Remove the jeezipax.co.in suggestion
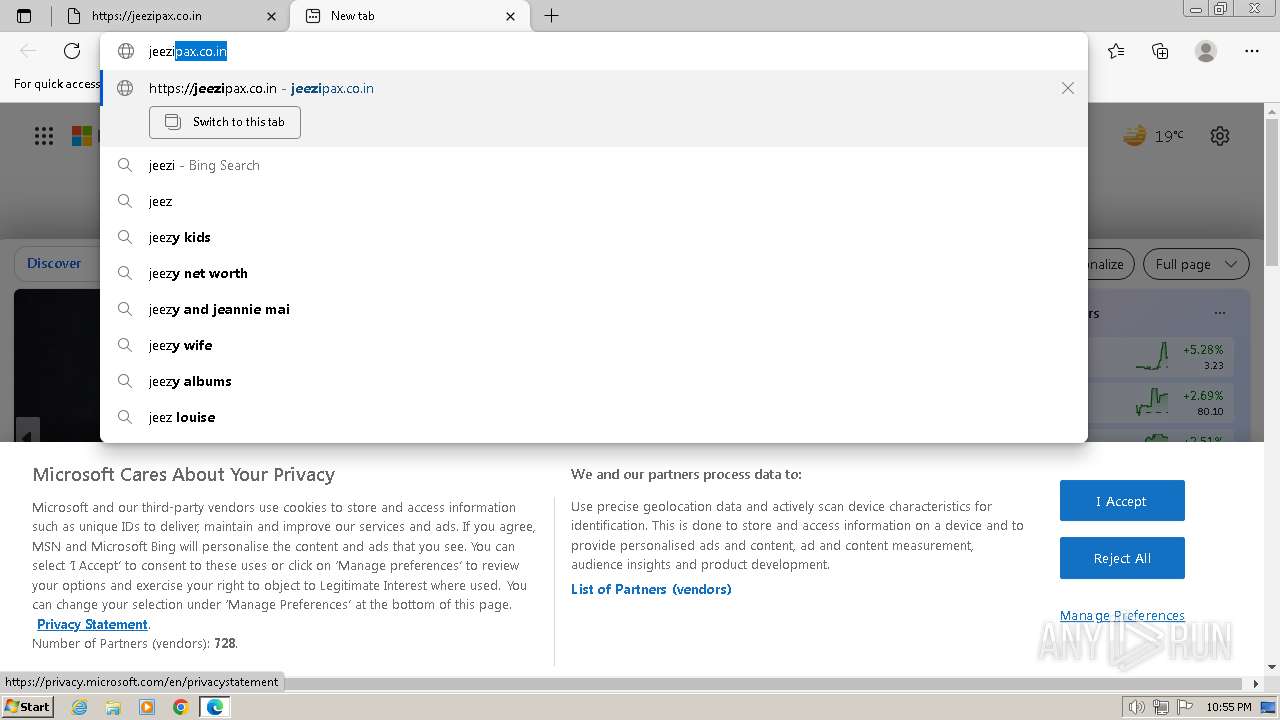Screen dimensions: 1280x720 pyautogui.click(x=1068, y=88)
